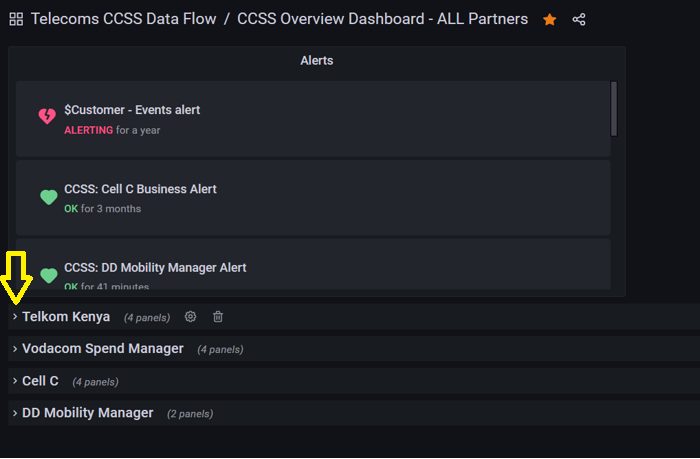The image size is (700, 459).
Task: Expand the DD Mobility Manager row chevron
Action: coord(15,413)
